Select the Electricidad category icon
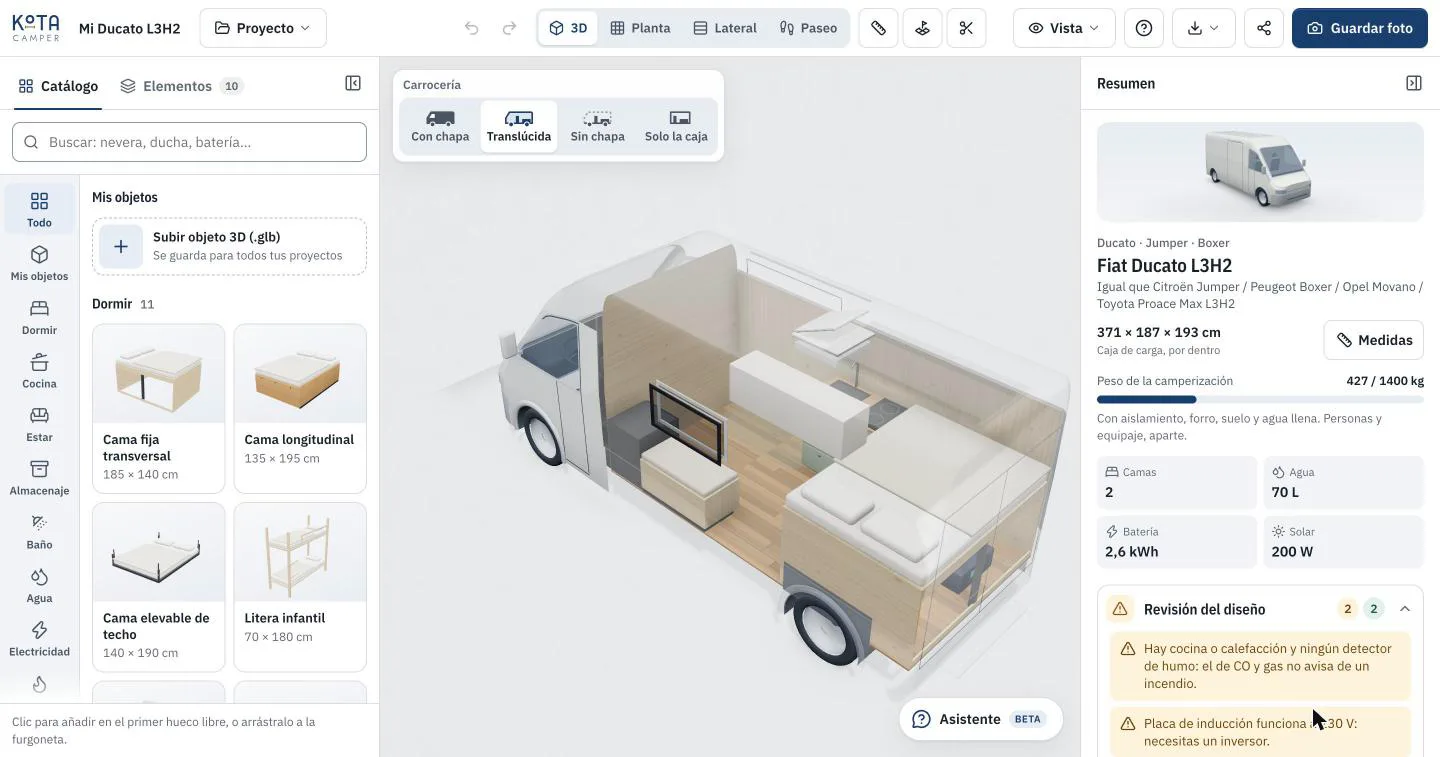 (x=39, y=640)
